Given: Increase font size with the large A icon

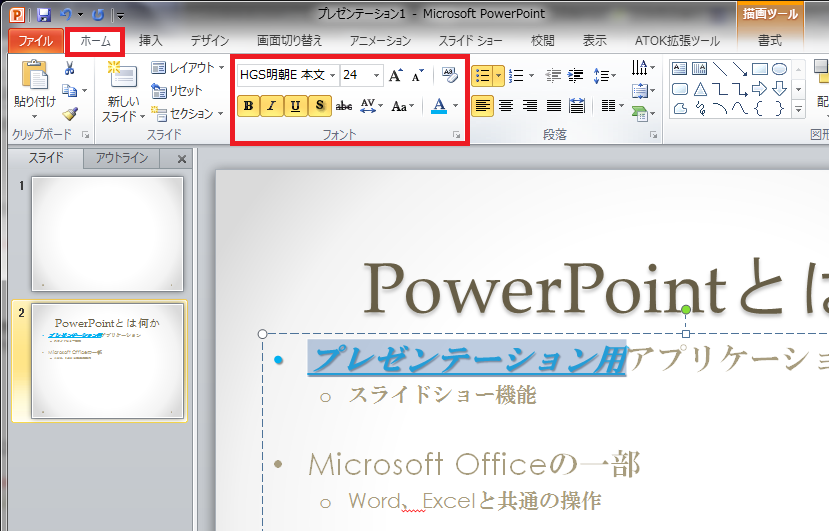Looking at the screenshot, I should pos(395,76).
